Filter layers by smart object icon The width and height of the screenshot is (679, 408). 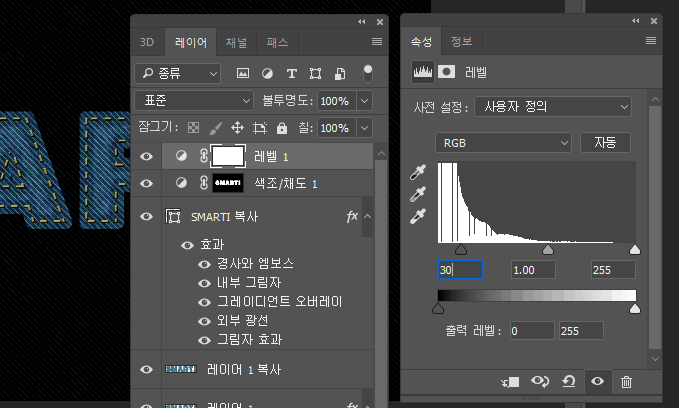point(340,73)
